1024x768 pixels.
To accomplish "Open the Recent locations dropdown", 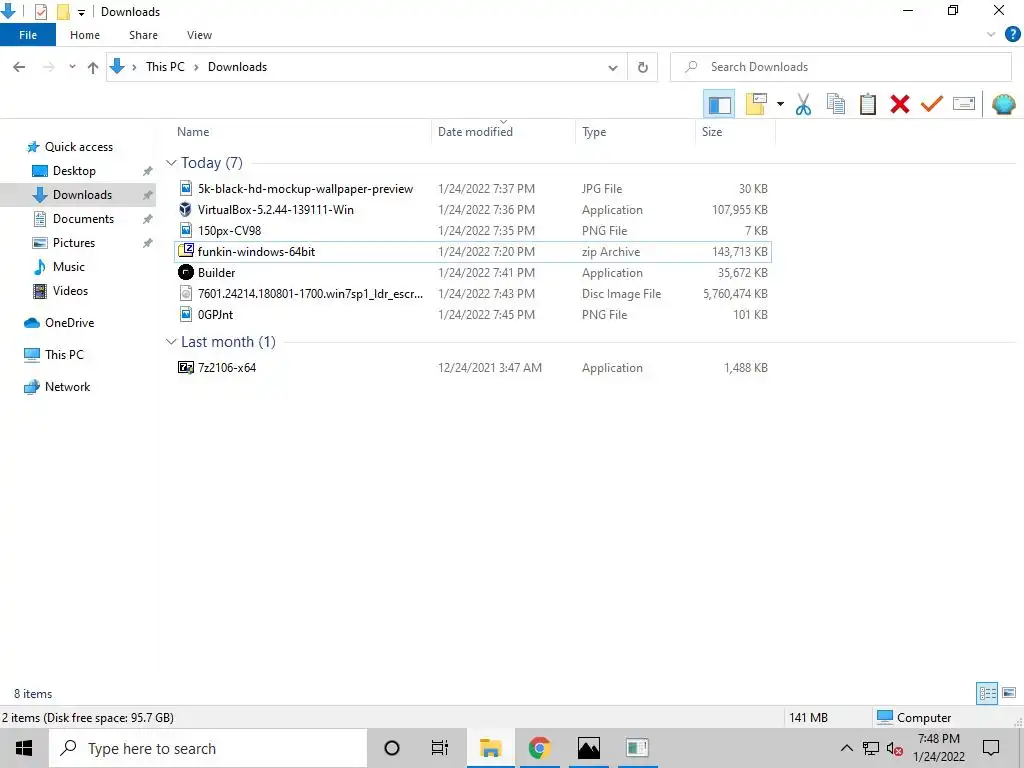I will pyautogui.click(x=72, y=67).
